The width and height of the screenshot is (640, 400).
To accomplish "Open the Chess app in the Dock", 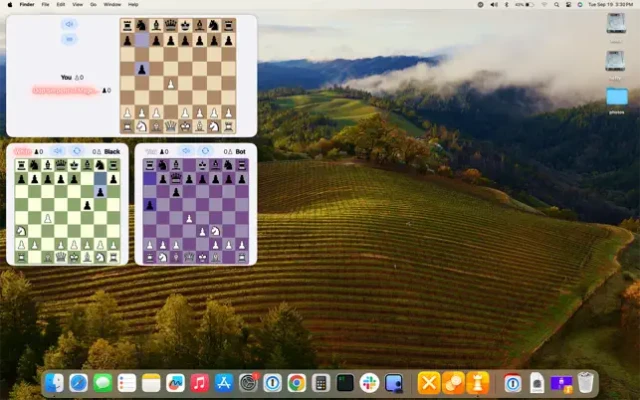I will click(477, 383).
